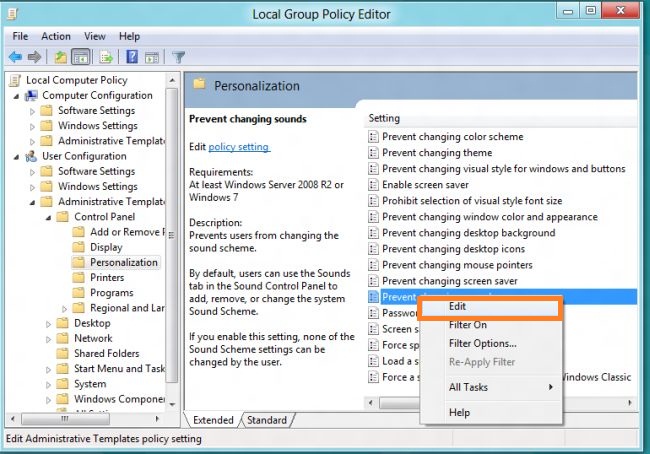Collapse the User Configuration node
Screen dimensions: 650x454
point(16,157)
